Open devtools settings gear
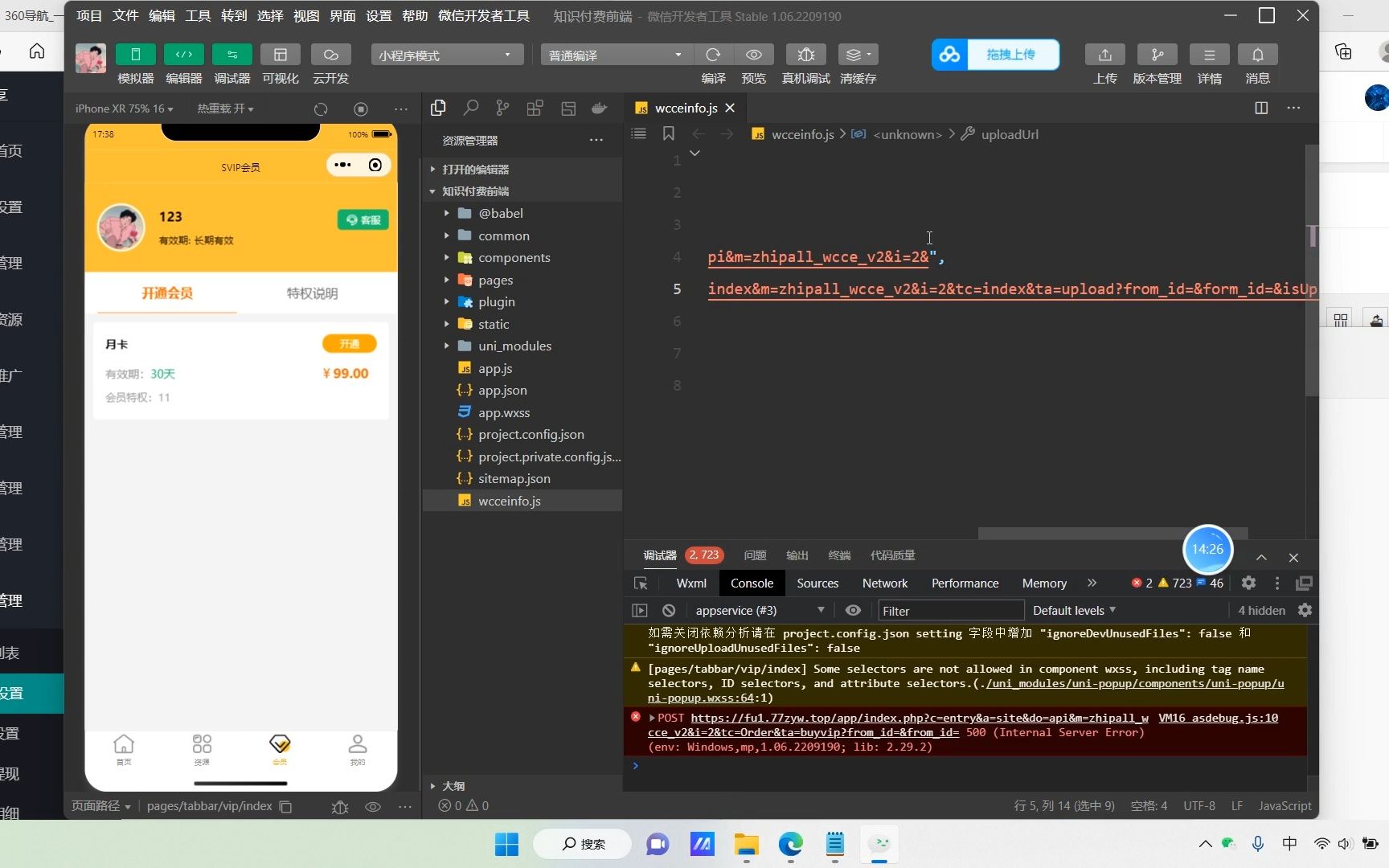The height and width of the screenshot is (868, 1389). 1248,583
